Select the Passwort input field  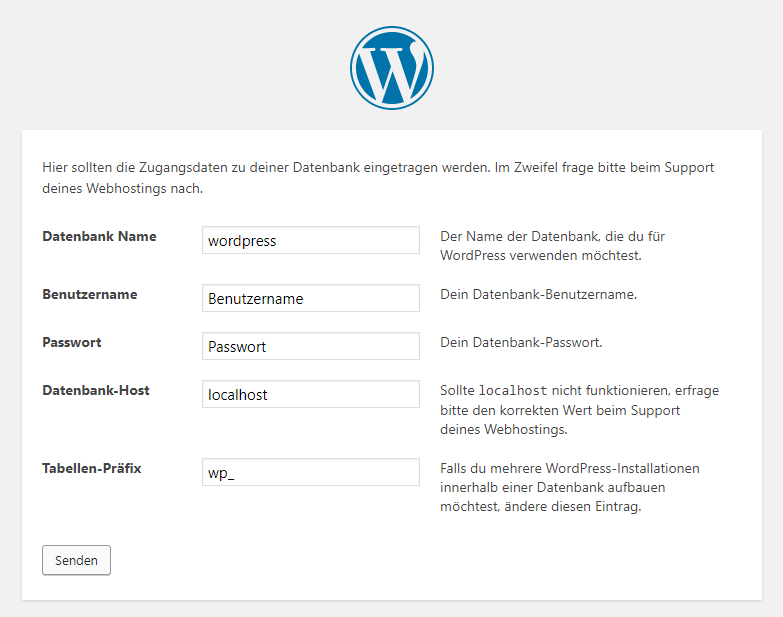tap(311, 346)
